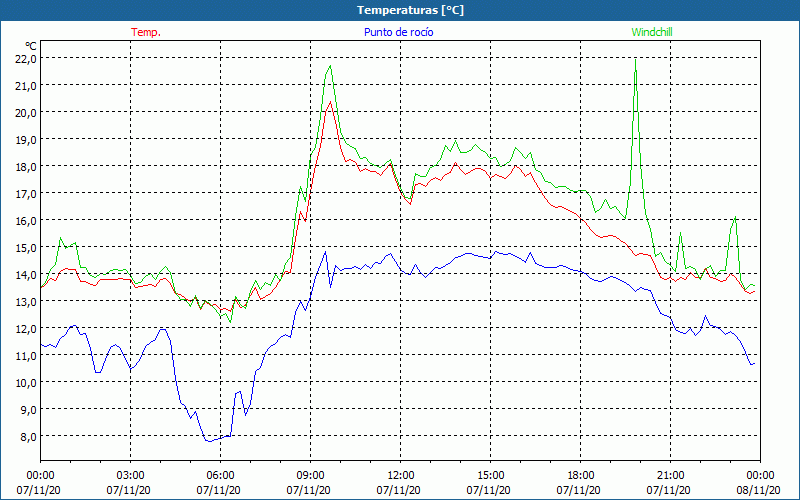Click the 13,0 y-axis value
The image size is (800, 500).
[x=26, y=302]
